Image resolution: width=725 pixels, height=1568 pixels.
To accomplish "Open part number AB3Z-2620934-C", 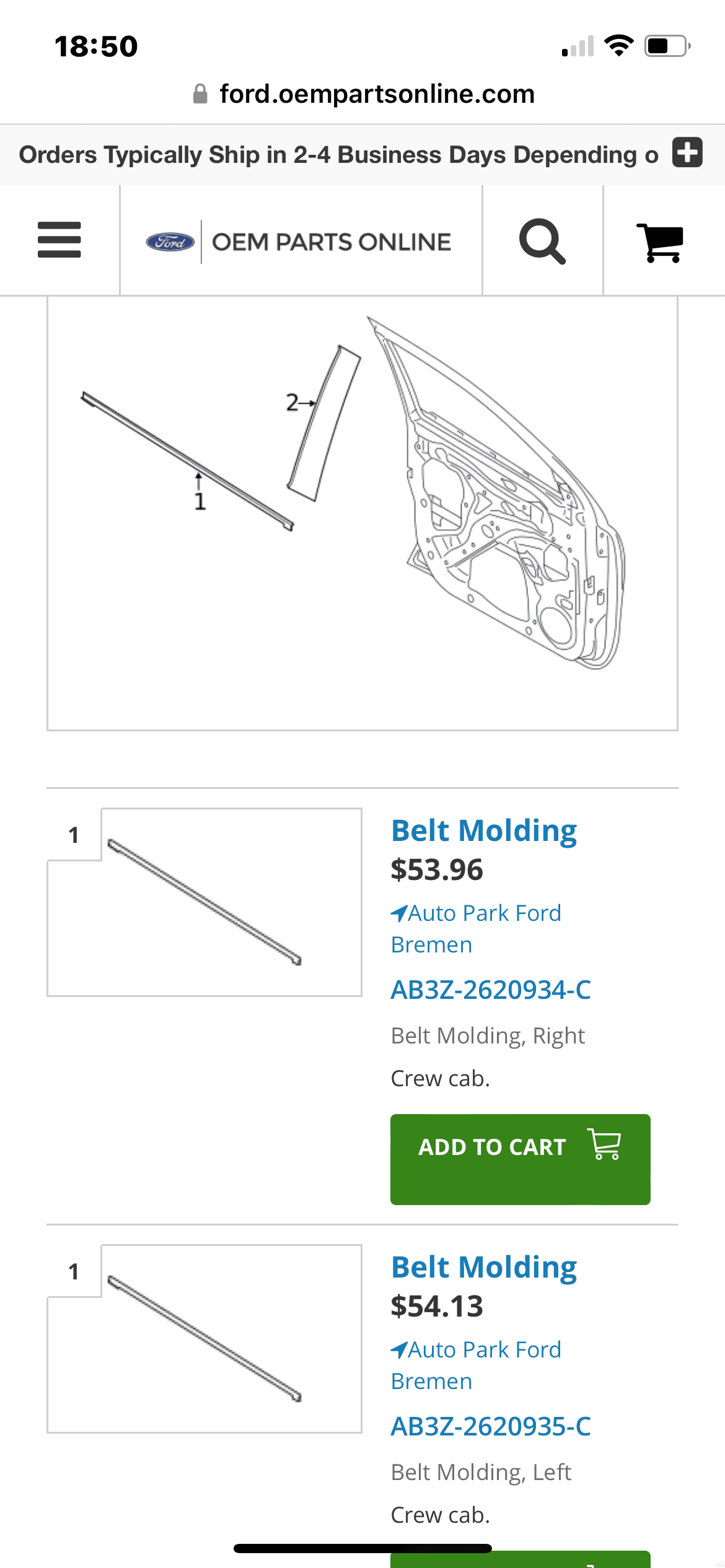I will [x=491, y=990].
